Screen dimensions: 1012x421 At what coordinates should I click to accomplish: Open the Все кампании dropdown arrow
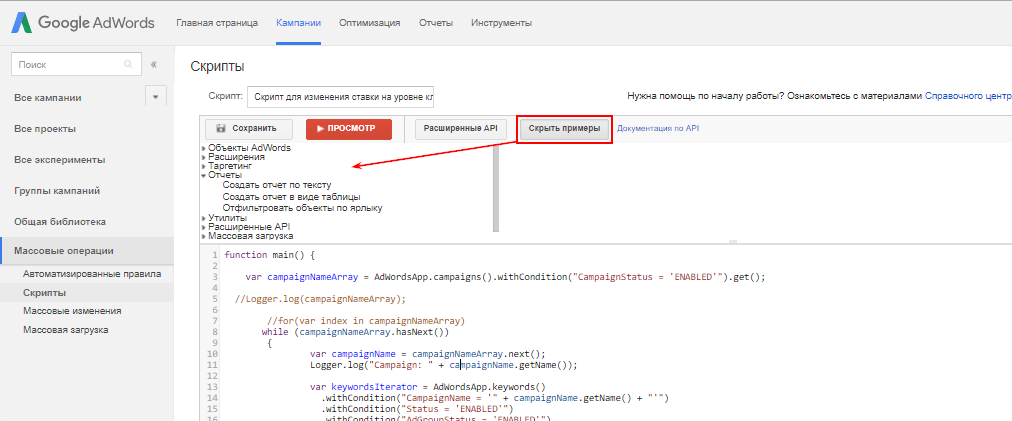pyautogui.click(x=156, y=98)
